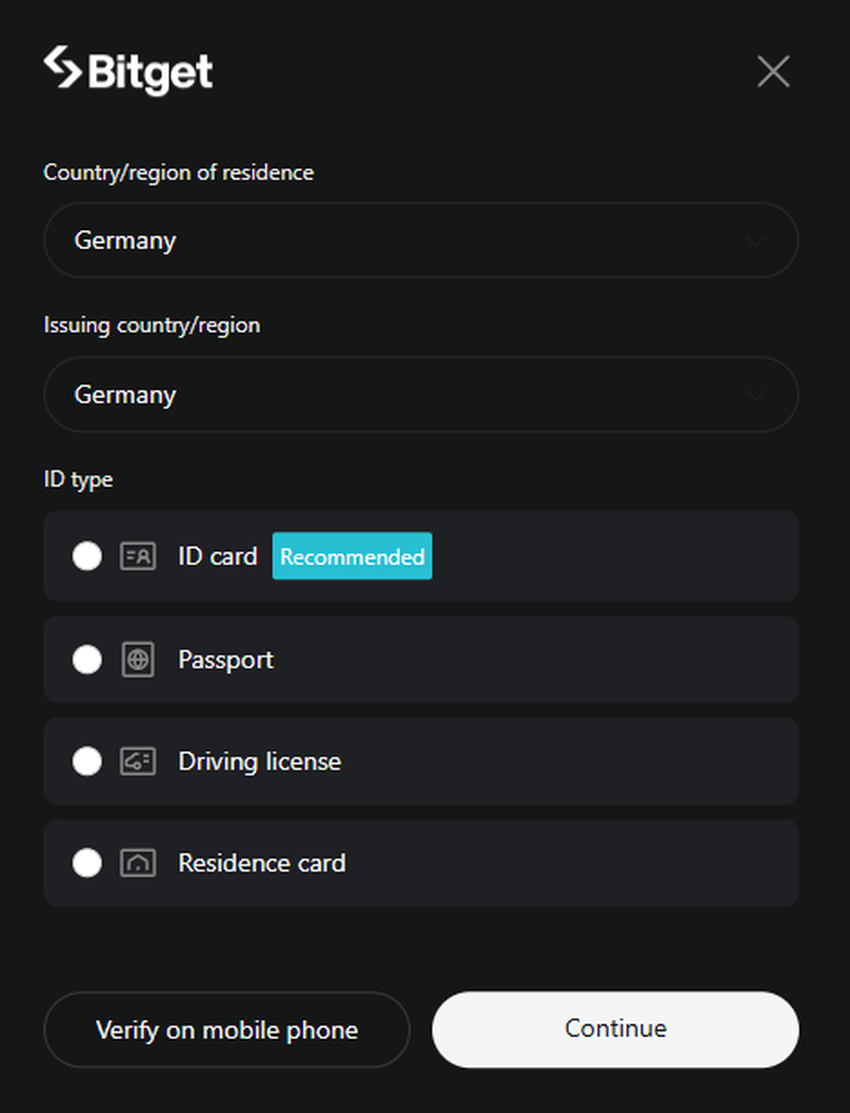Click the Driving license option label
The height and width of the screenshot is (1113, 850).
click(x=260, y=762)
